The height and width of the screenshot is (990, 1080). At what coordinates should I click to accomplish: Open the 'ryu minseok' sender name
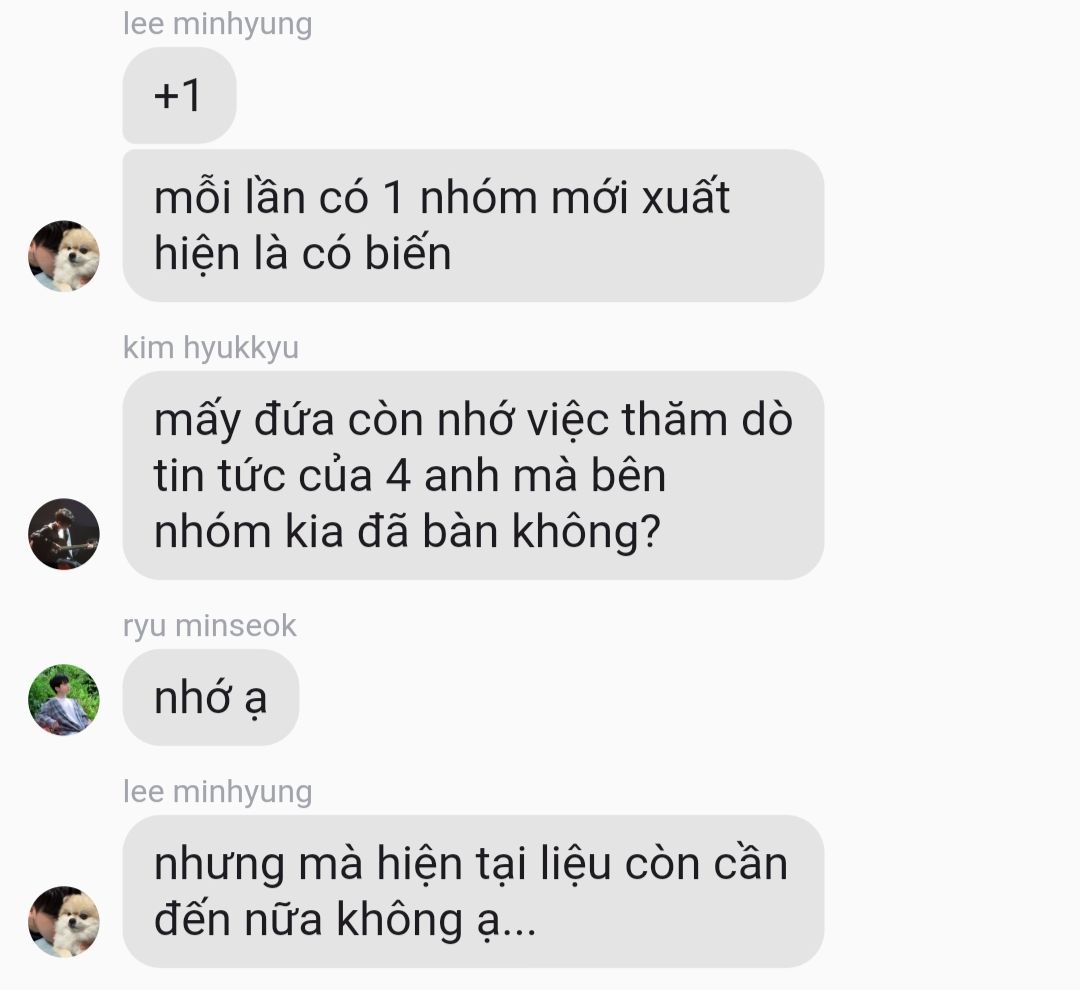pyautogui.click(x=209, y=626)
